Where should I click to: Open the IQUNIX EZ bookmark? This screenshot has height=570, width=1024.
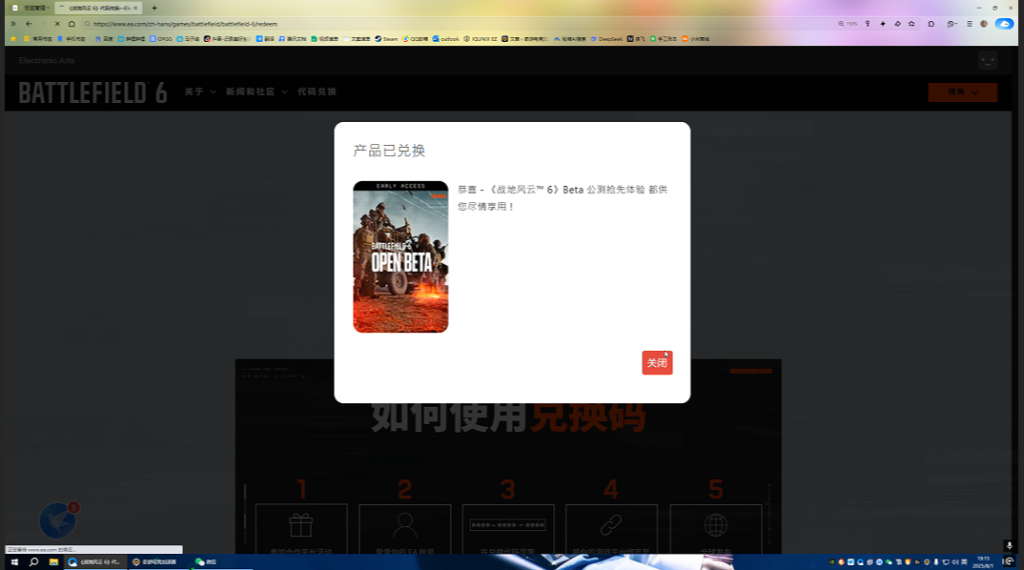pos(481,39)
